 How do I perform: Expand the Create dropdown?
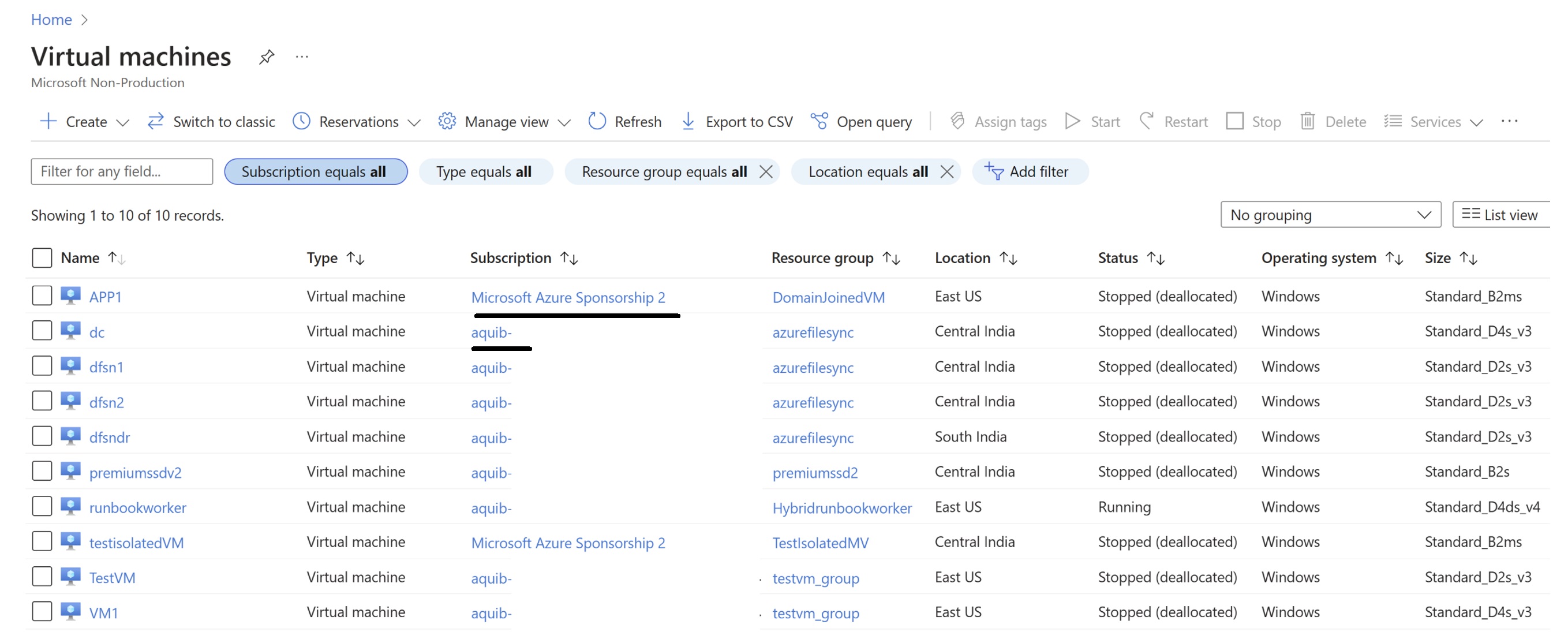tap(122, 122)
